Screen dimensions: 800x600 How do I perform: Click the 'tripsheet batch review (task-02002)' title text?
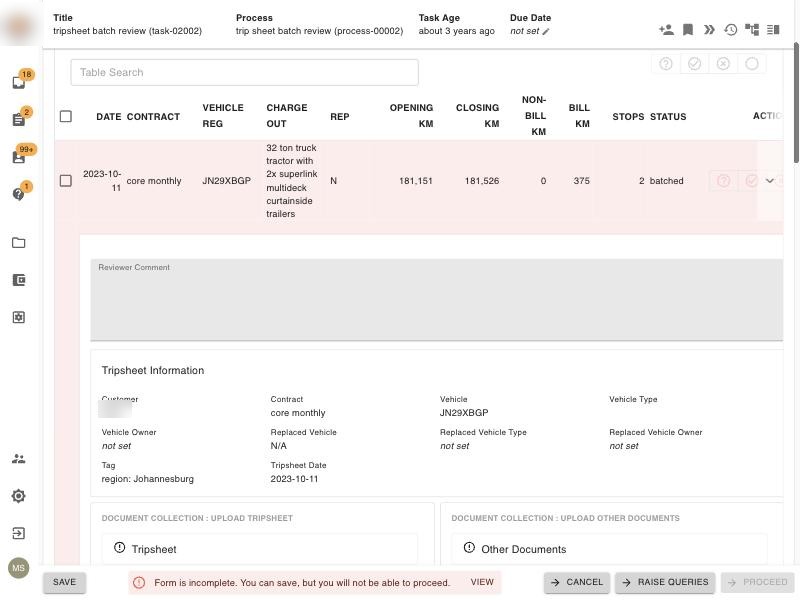pos(128,31)
